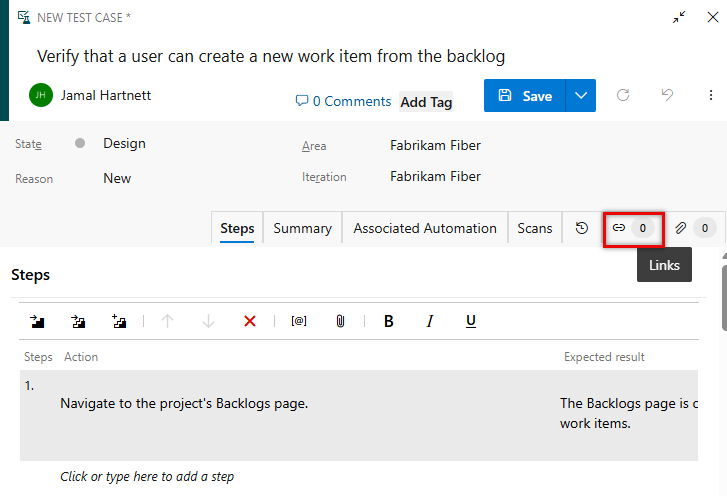Toggle bold text formatting
This screenshot has width=727, height=496.
(x=389, y=321)
